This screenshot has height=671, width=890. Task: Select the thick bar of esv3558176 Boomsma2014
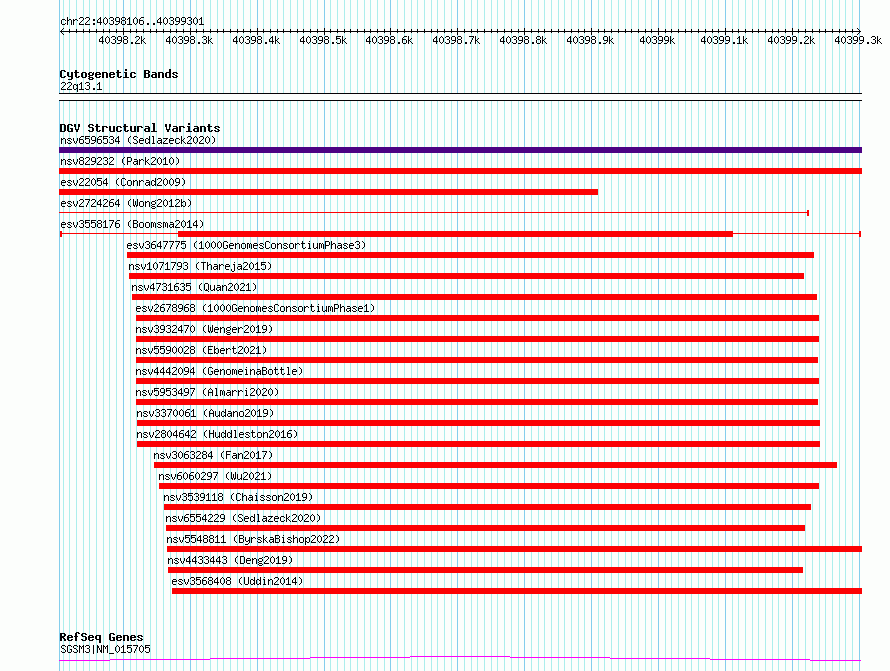[455, 234]
